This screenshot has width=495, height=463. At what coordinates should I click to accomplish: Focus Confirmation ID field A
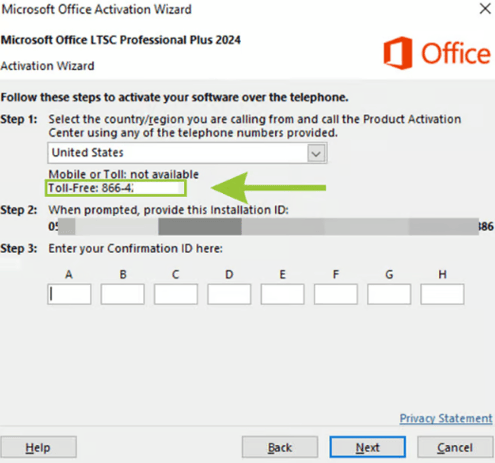click(69, 294)
